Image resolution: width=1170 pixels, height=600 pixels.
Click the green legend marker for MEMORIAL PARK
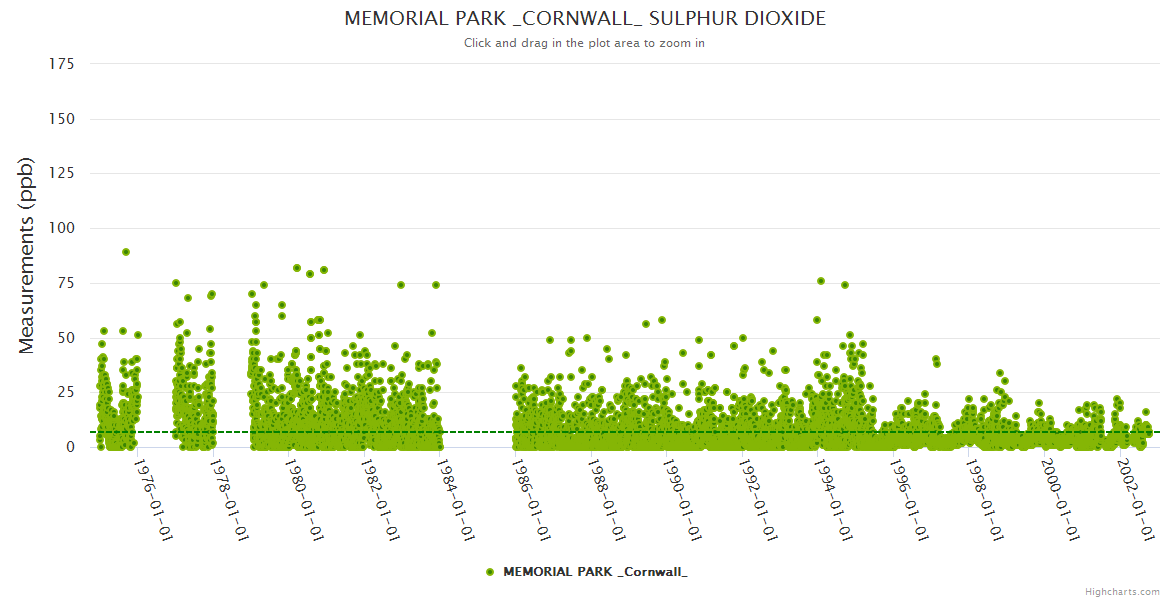pyautogui.click(x=490, y=572)
